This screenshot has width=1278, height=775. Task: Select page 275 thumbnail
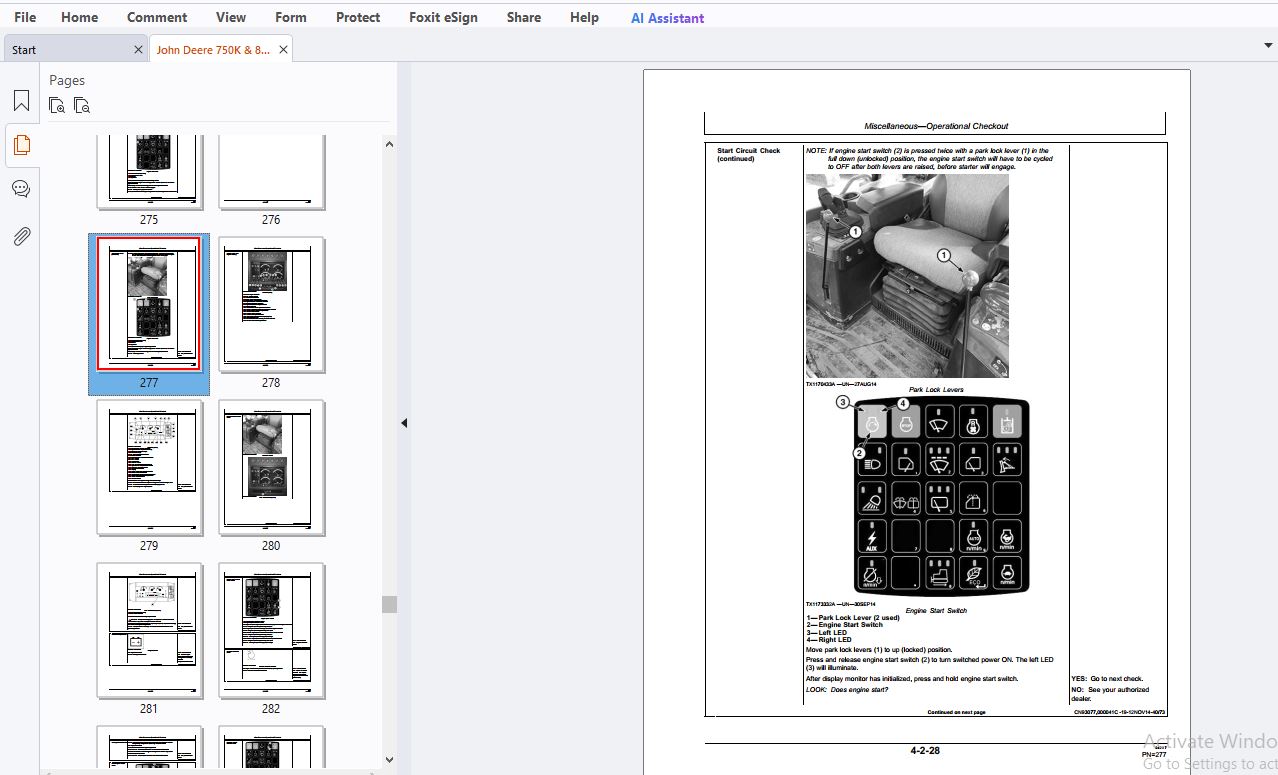click(150, 172)
